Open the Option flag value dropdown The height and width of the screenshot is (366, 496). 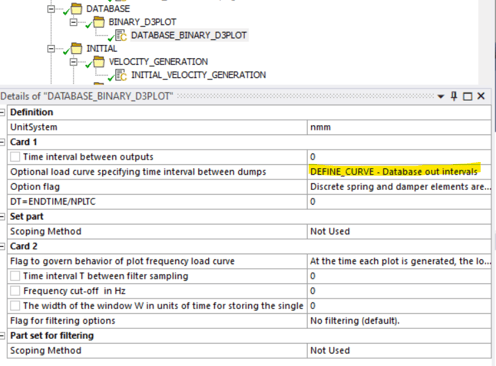point(399,187)
